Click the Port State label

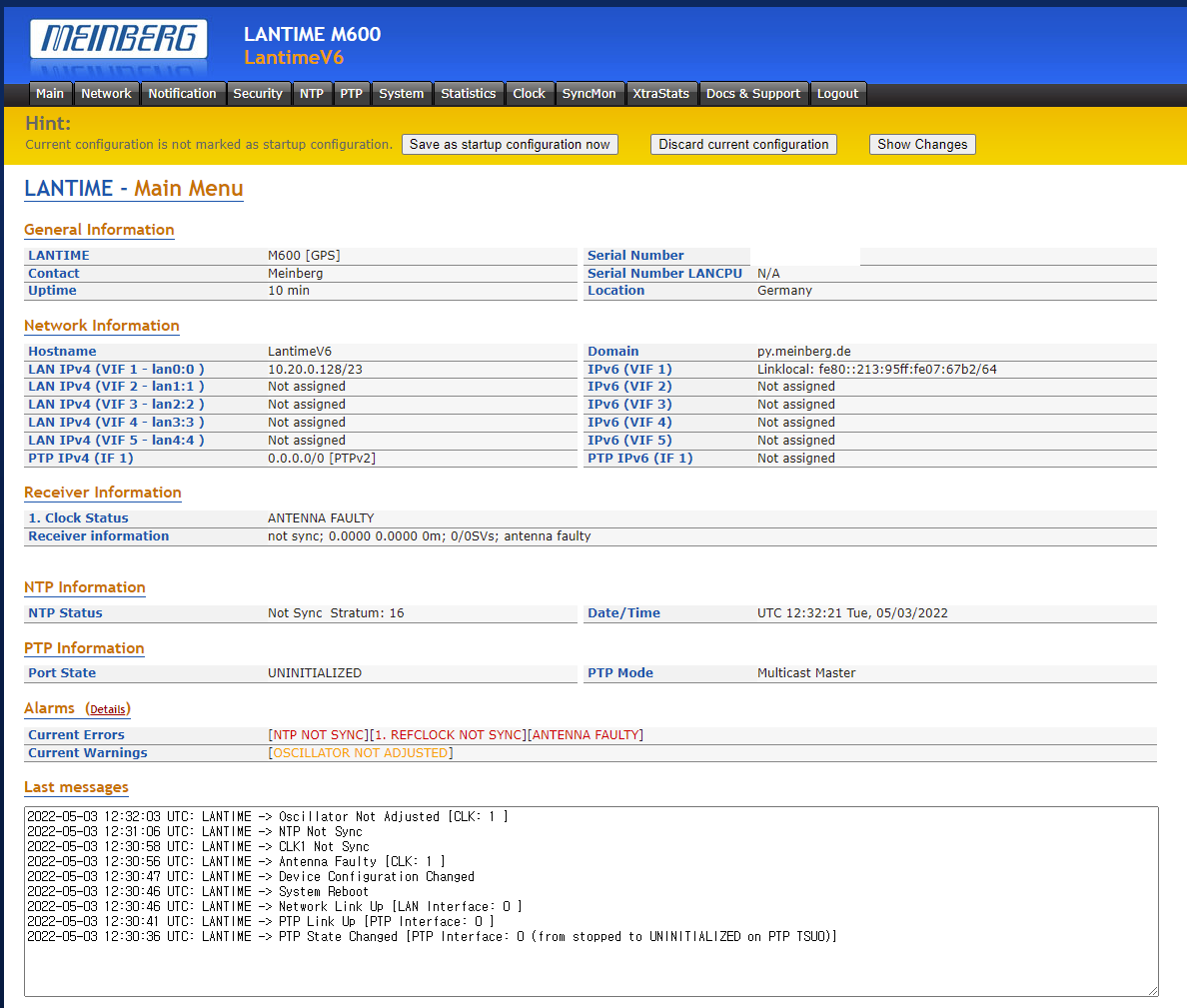tap(62, 673)
